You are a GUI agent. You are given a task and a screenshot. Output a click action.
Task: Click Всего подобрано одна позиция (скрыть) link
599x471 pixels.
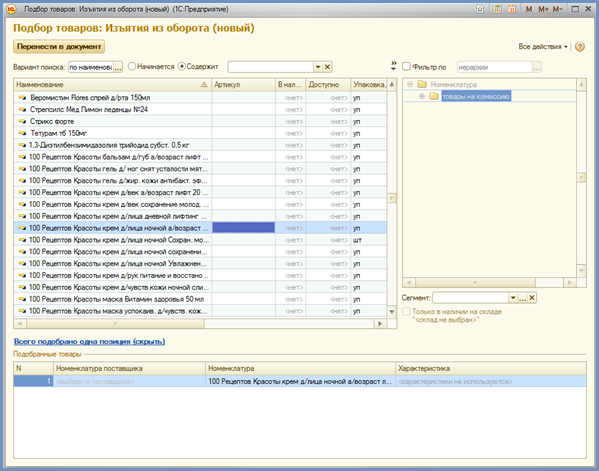point(89,341)
